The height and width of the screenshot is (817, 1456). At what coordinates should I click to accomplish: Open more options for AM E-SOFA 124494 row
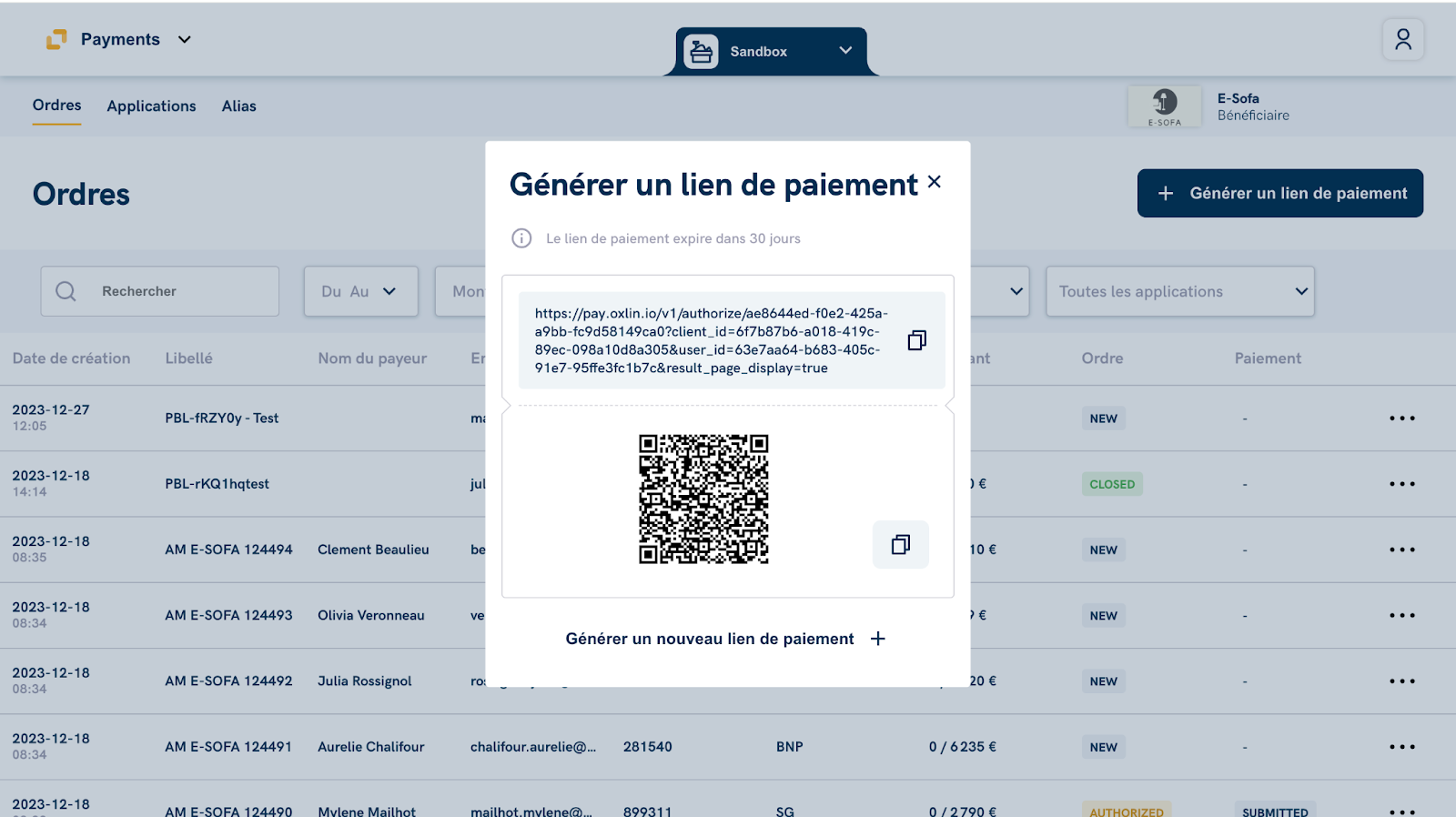tap(1402, 550)
